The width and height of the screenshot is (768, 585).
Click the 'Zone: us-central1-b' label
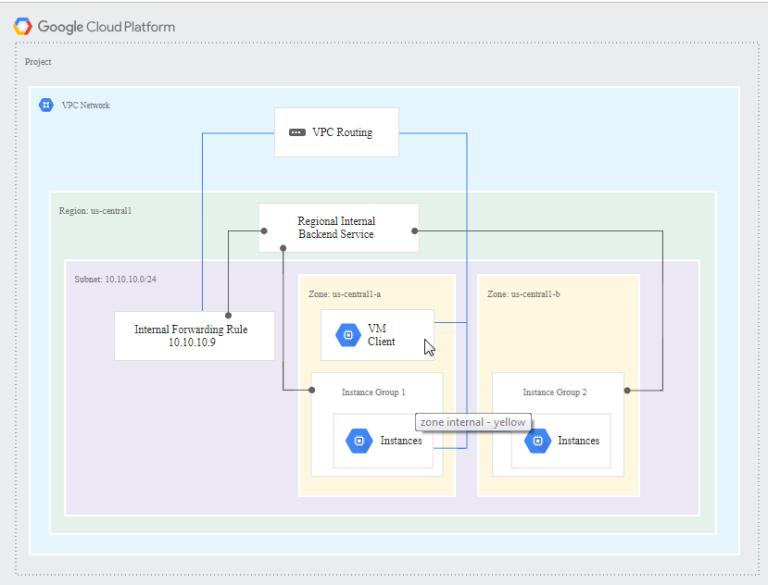[524, 294]
